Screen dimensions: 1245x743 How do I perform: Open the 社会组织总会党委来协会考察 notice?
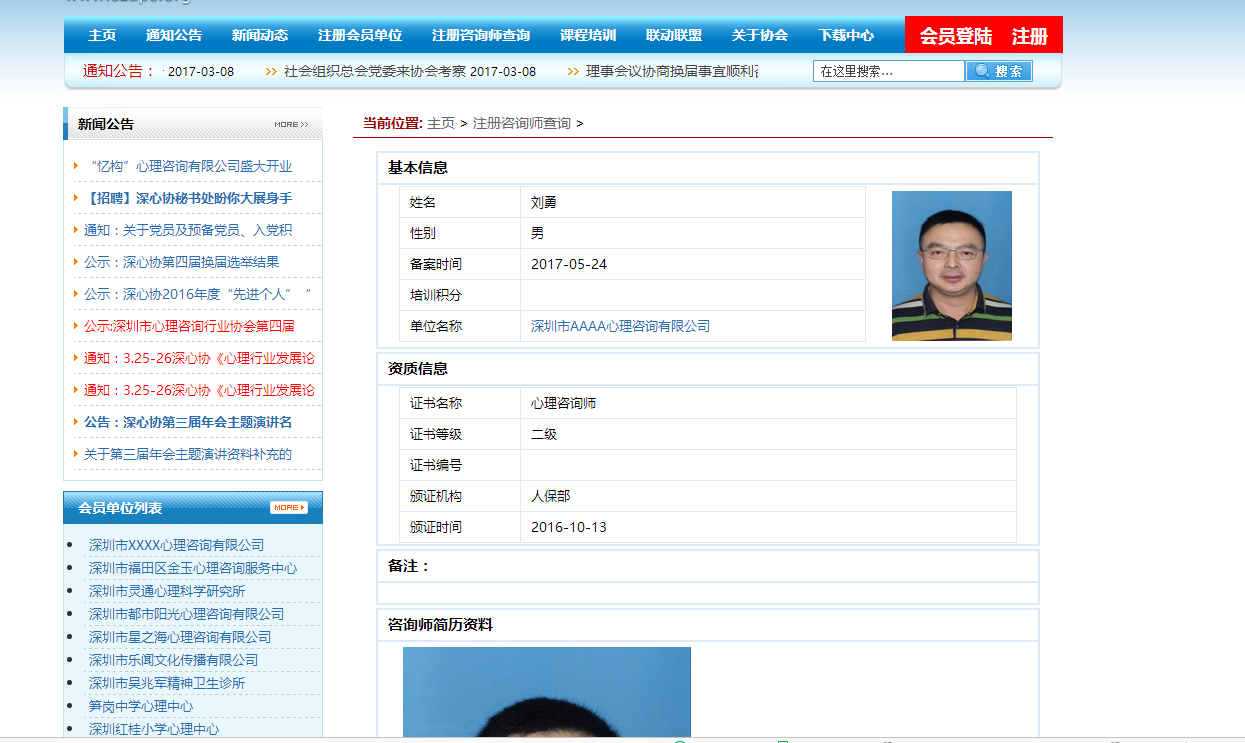[x=375, y=71]
